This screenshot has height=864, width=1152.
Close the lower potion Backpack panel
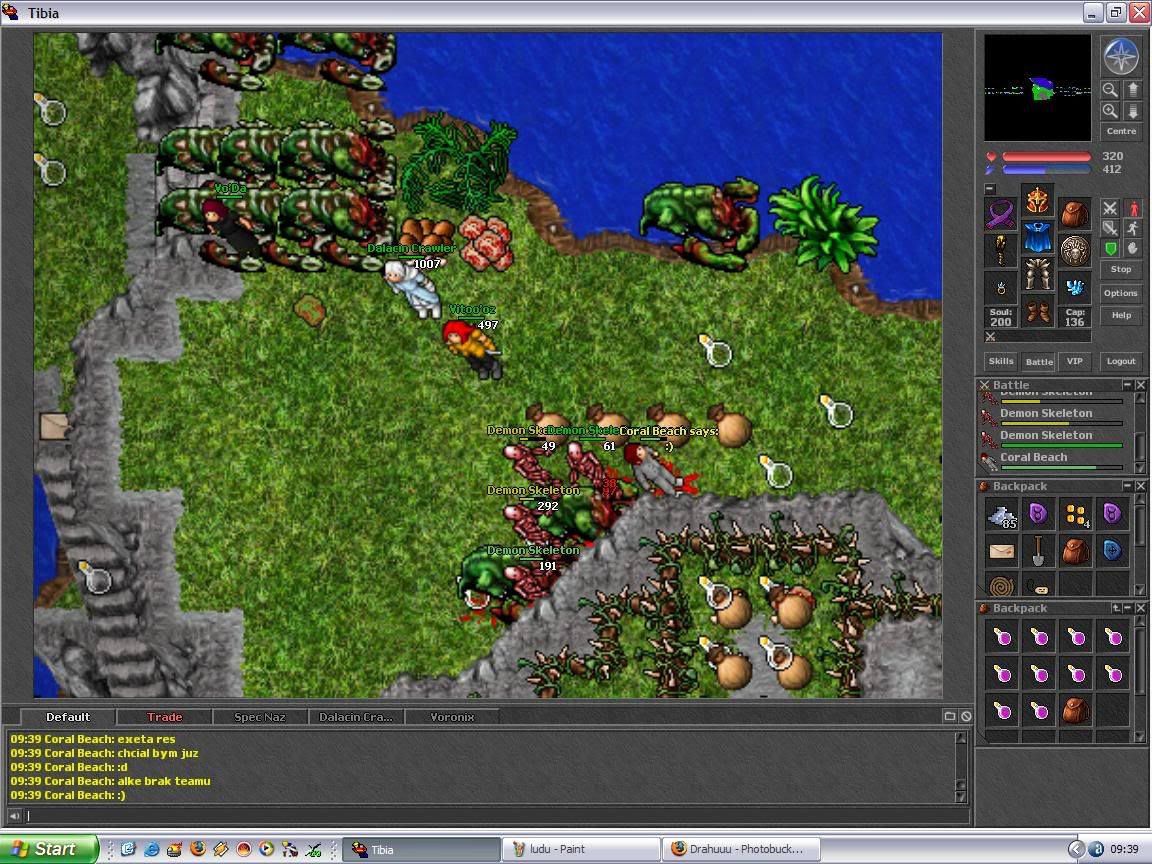click(1140, 608)
